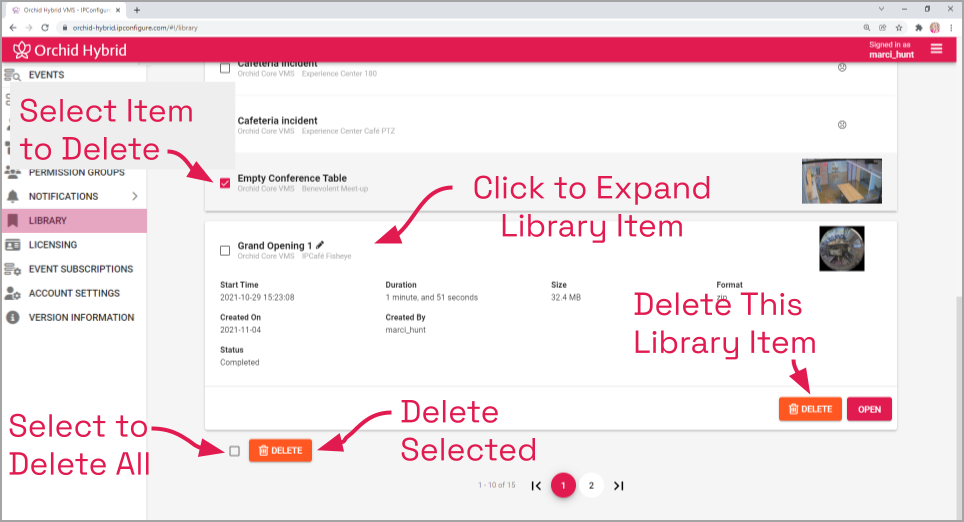The width and height of the screenshot is (964, 522).
Task: Click the Orchid Hybrid logo
Action: click(x=69, y=50)
